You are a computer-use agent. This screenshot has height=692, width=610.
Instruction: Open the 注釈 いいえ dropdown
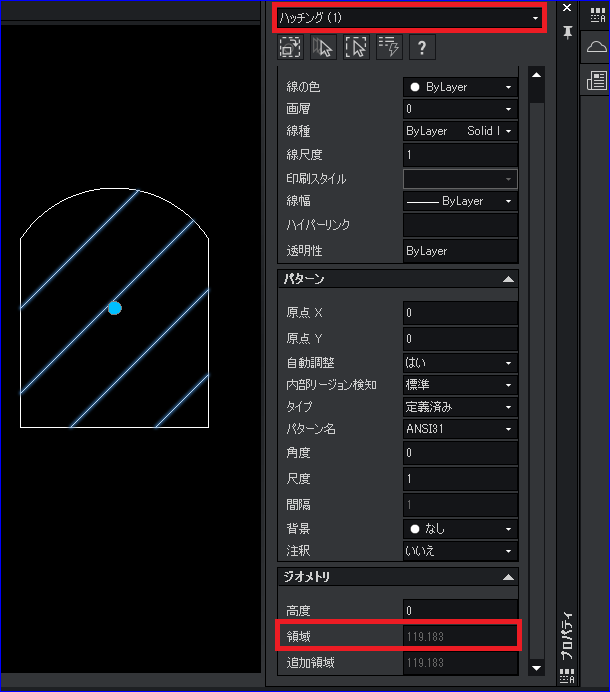[x=460, y=551]
